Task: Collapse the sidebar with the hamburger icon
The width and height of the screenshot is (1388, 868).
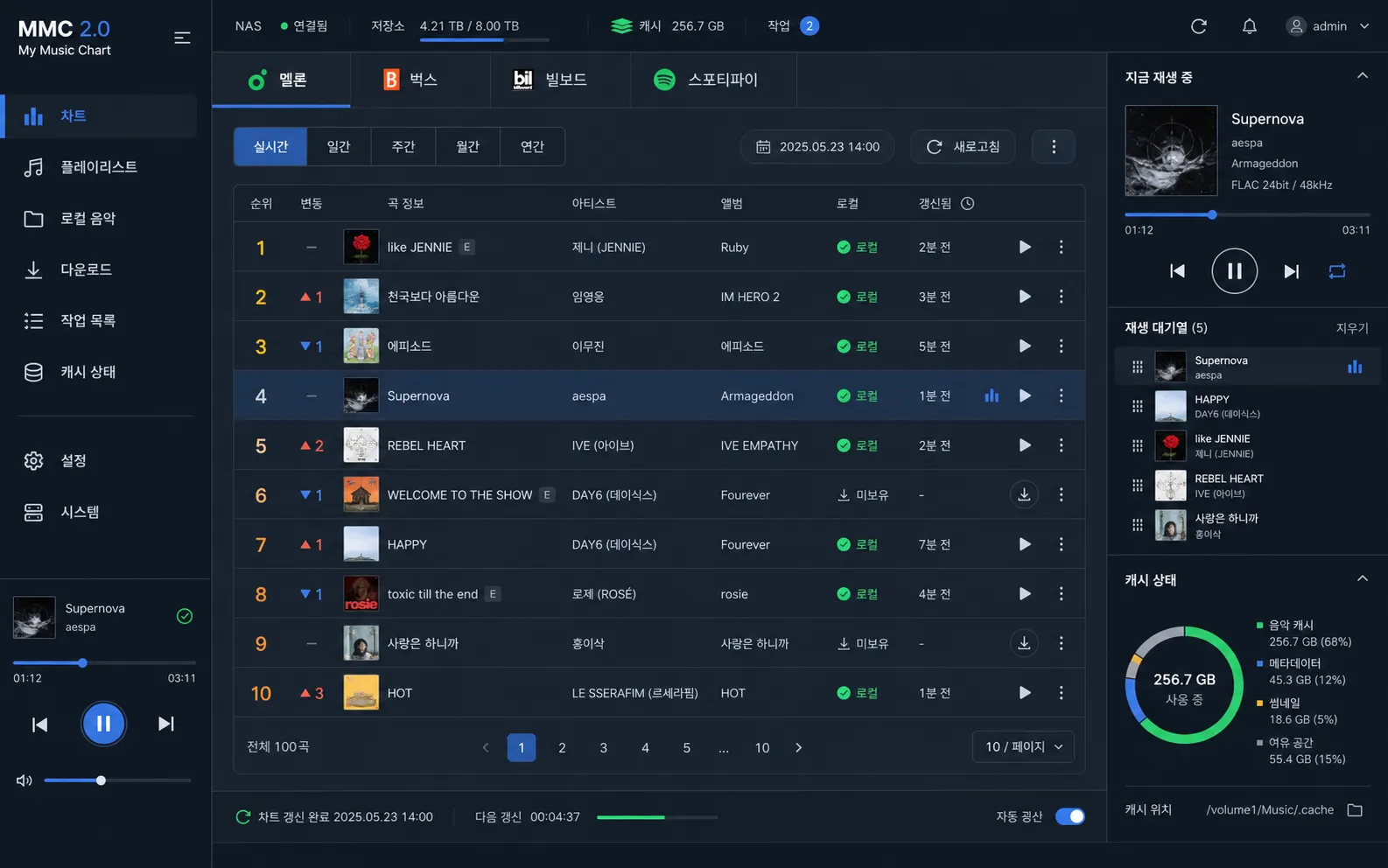Action: point(182,38)
